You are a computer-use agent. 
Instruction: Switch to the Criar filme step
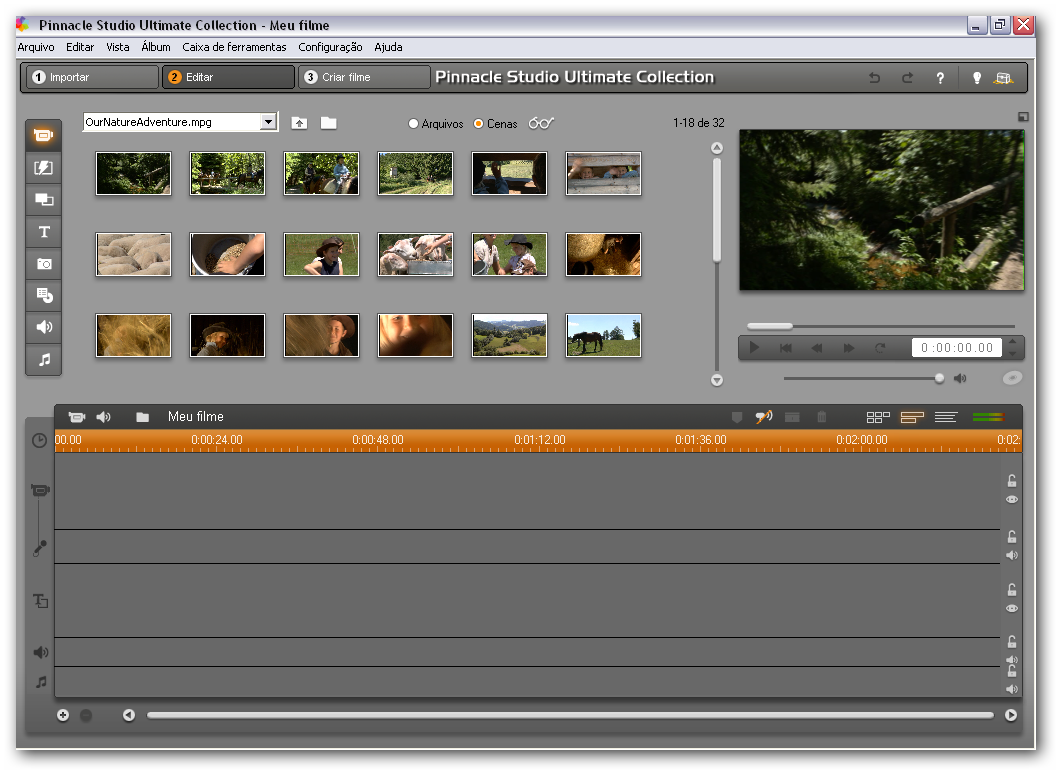click(x=364, y=76)
